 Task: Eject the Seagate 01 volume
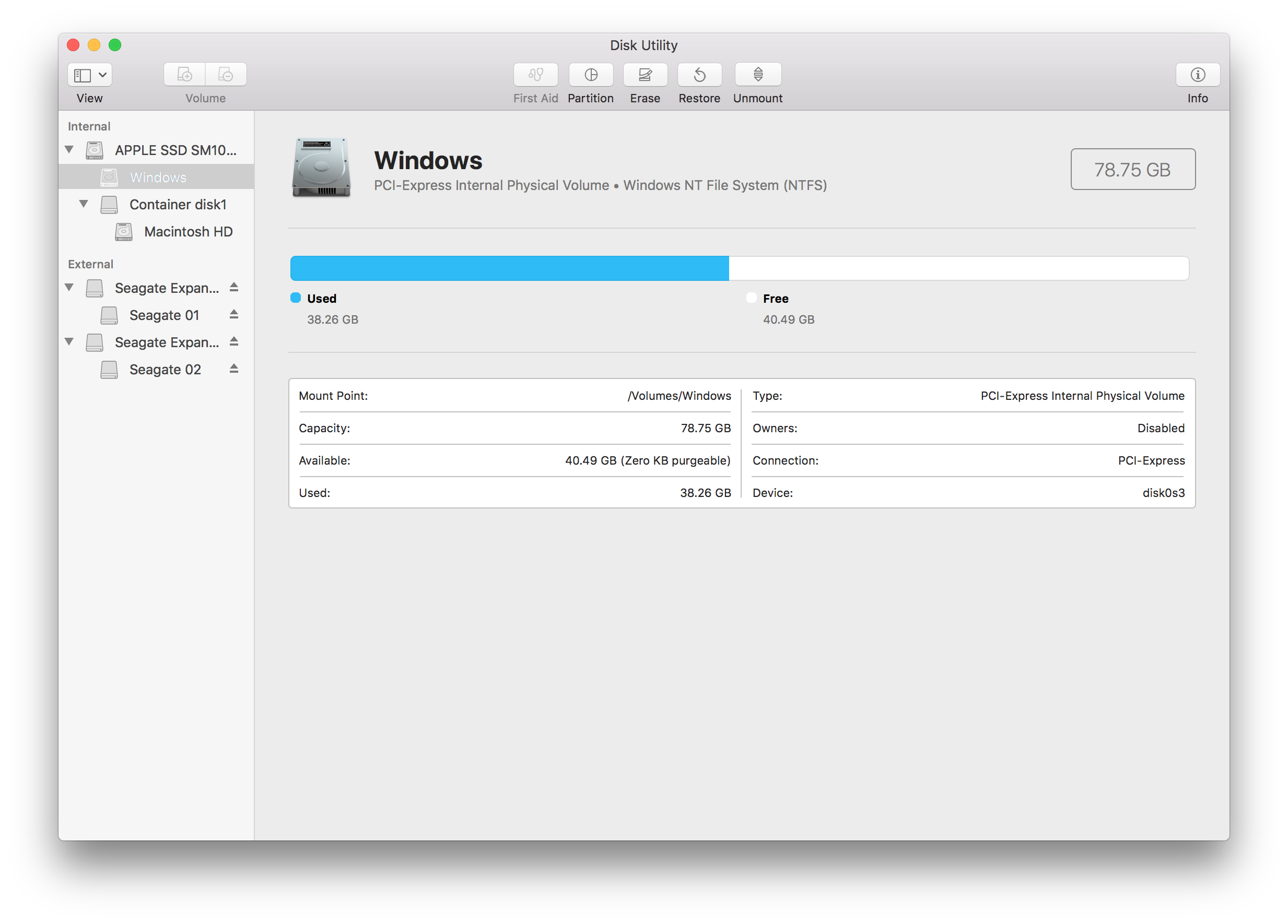(233, 314)
